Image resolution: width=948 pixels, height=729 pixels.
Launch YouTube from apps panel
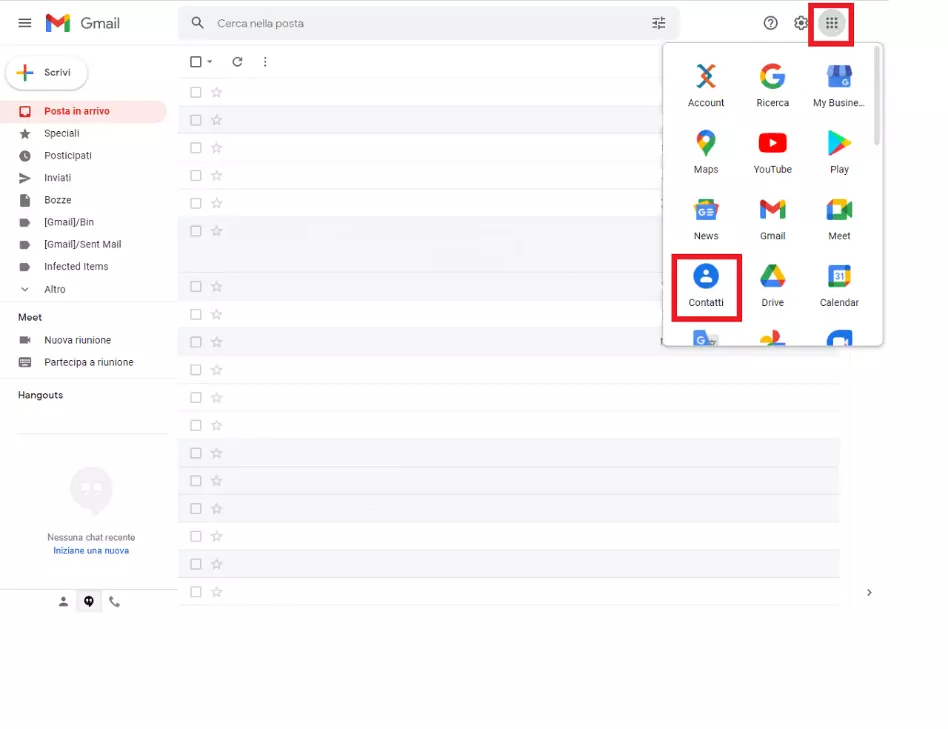tap(772, 152)
